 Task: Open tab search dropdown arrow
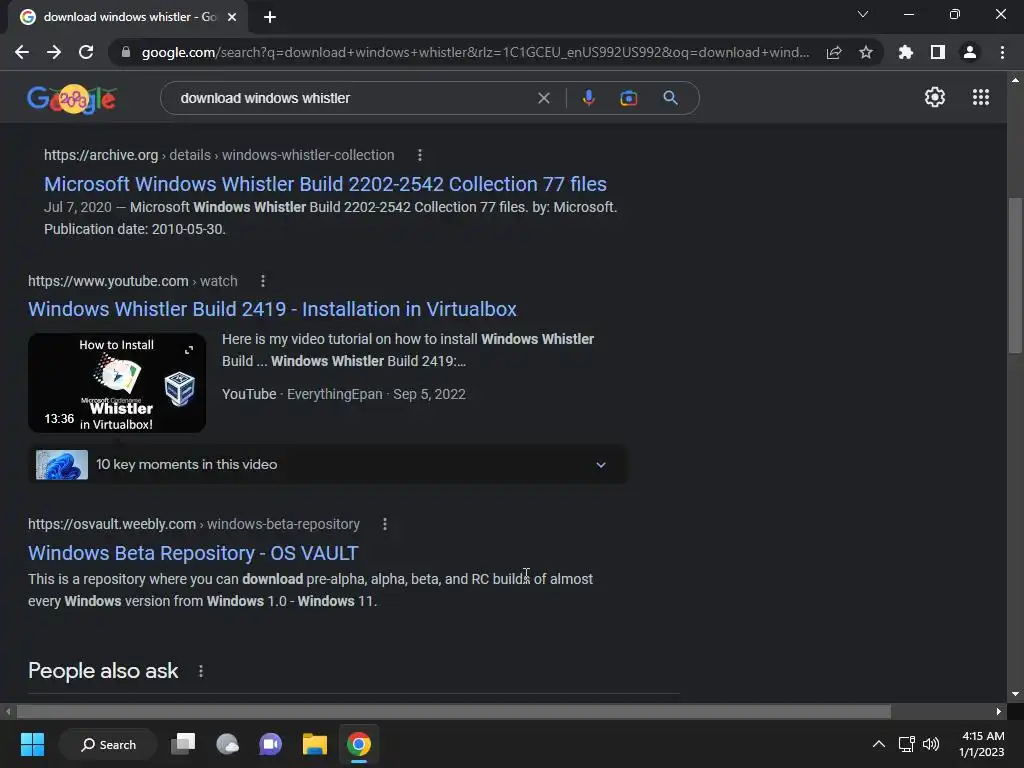click(x=863, y=14)
